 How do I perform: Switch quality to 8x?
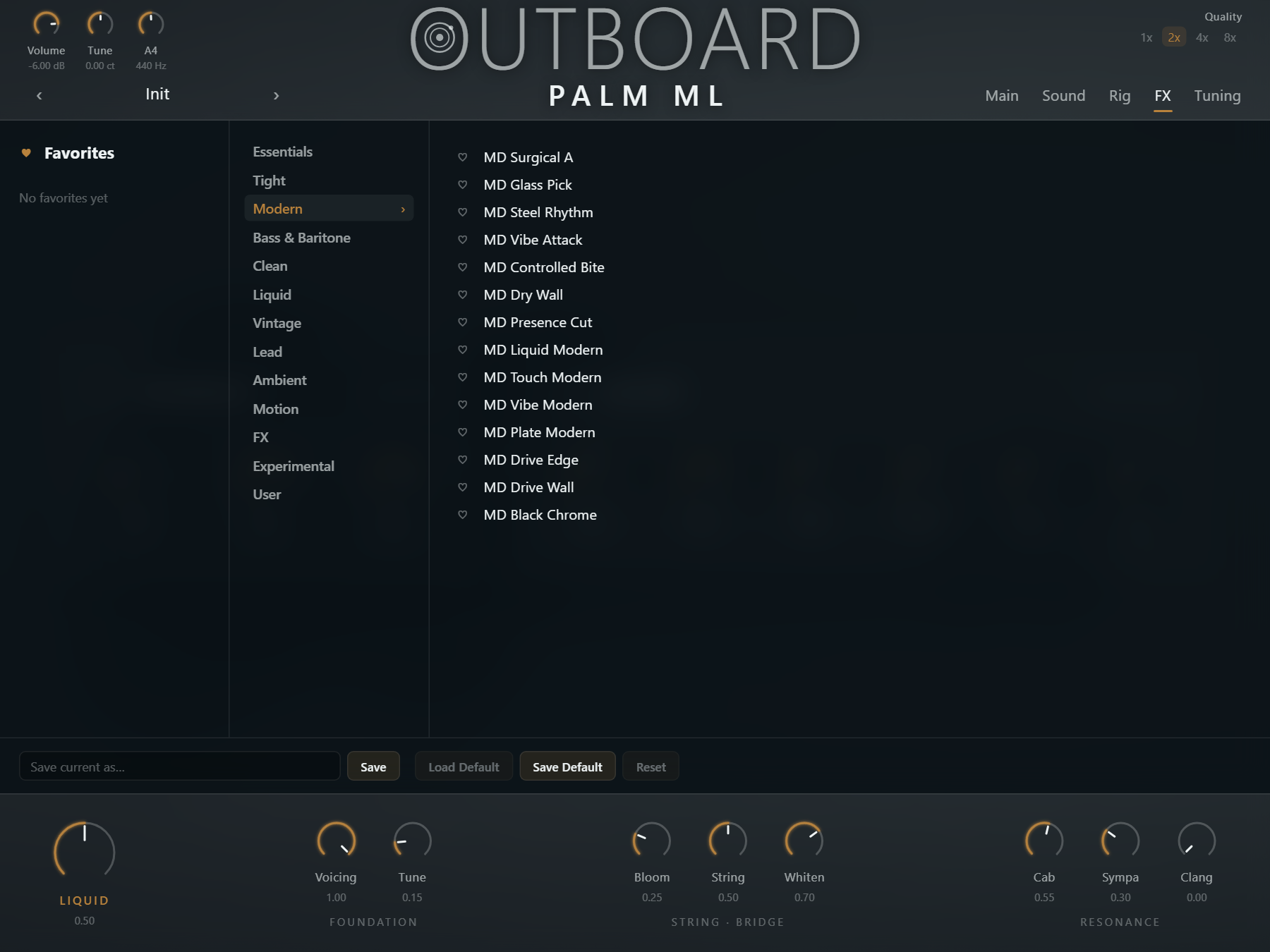tap(1230, 37)
